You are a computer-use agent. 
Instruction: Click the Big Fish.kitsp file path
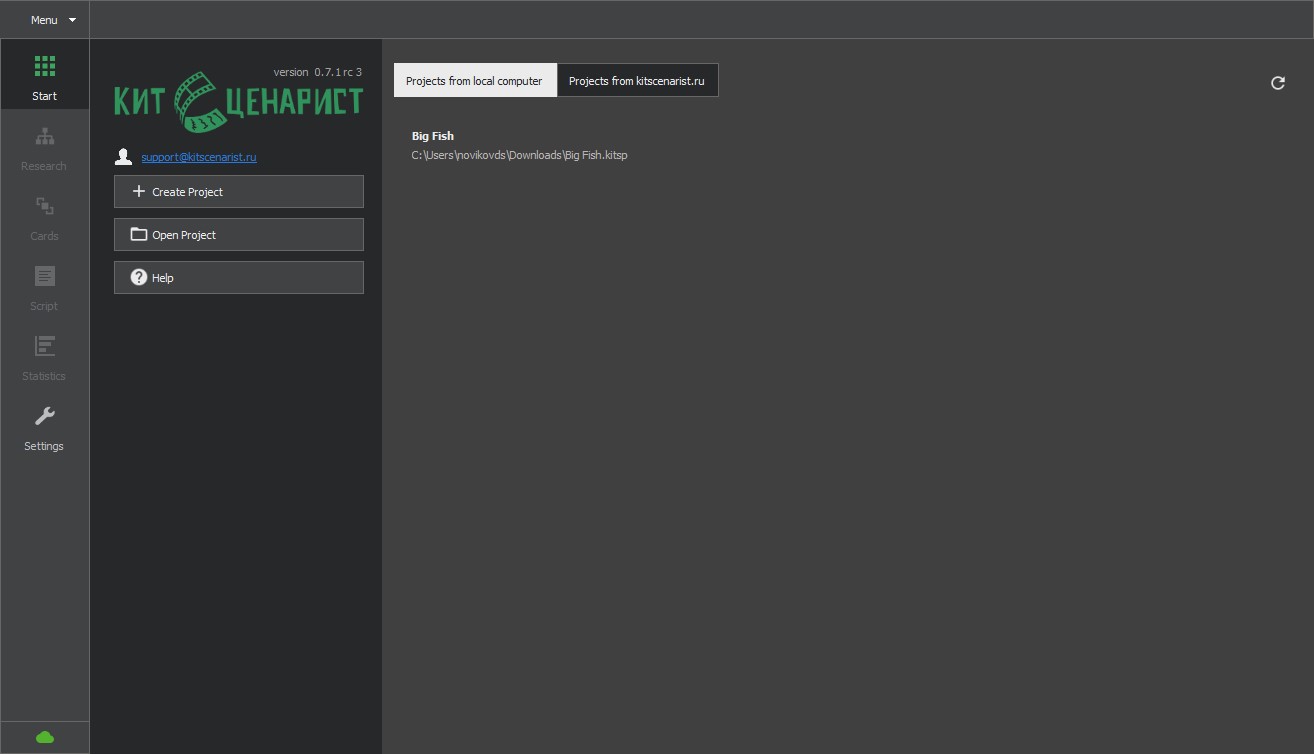coord(519,155)
